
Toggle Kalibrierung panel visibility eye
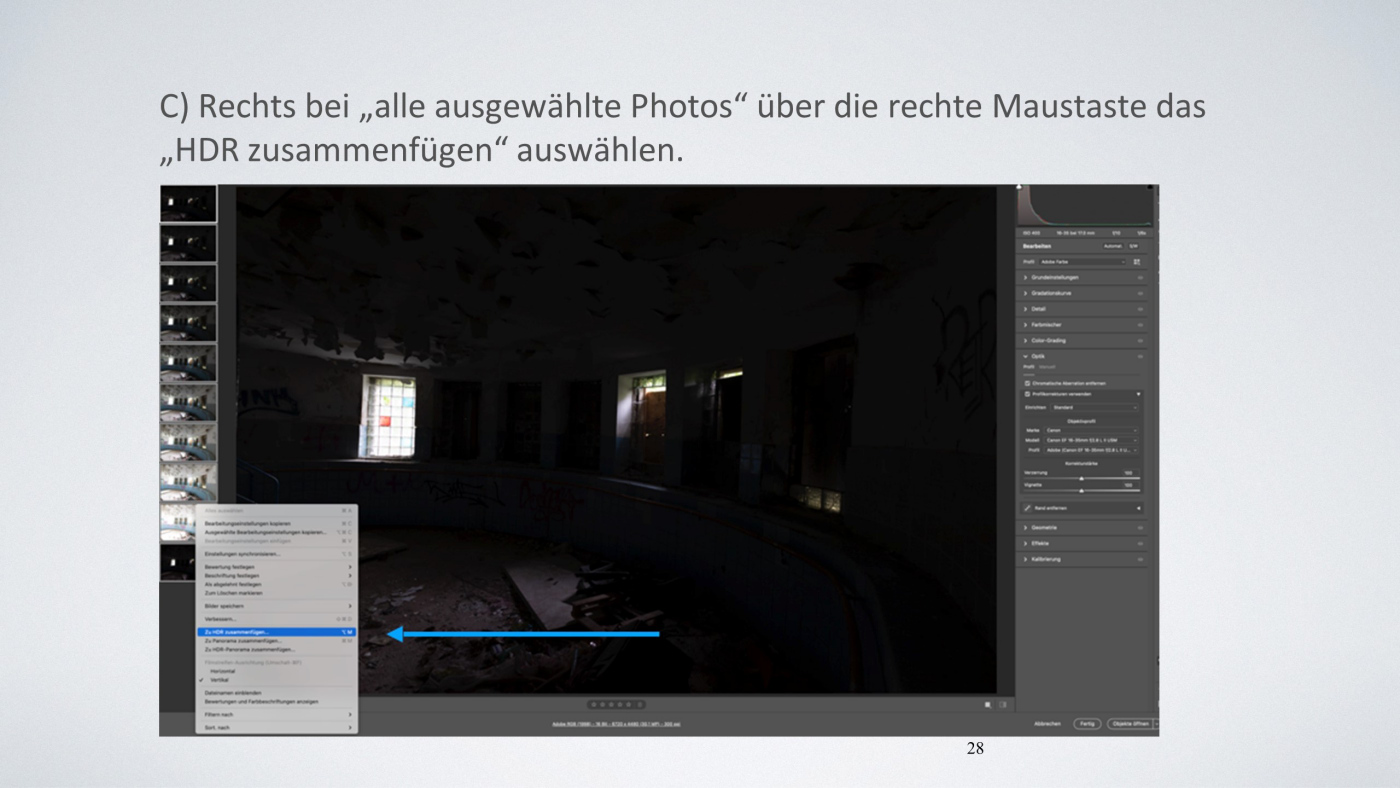(x=1140, y=559)
